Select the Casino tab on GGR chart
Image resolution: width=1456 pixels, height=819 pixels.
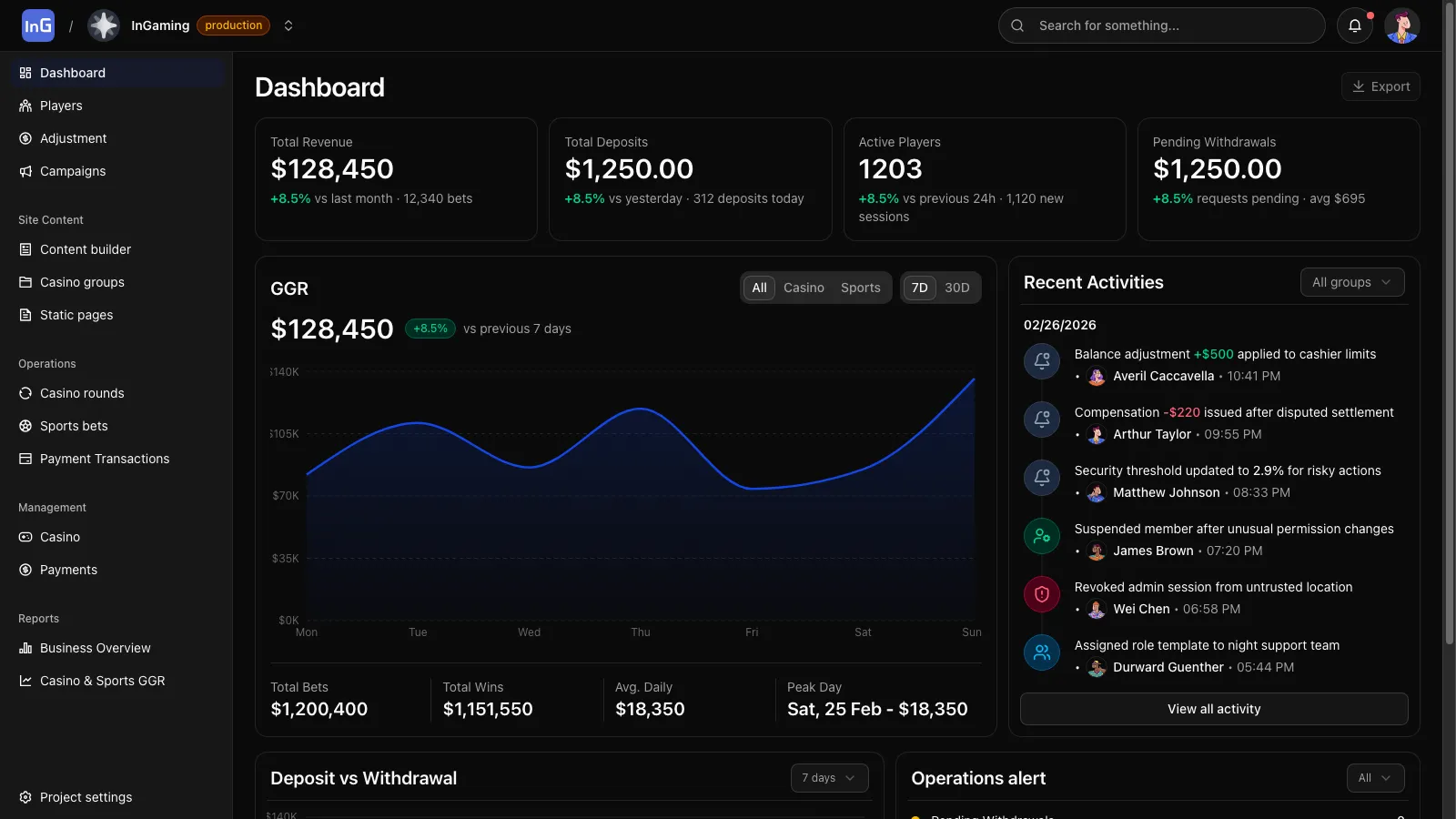[x=804, y=288]
